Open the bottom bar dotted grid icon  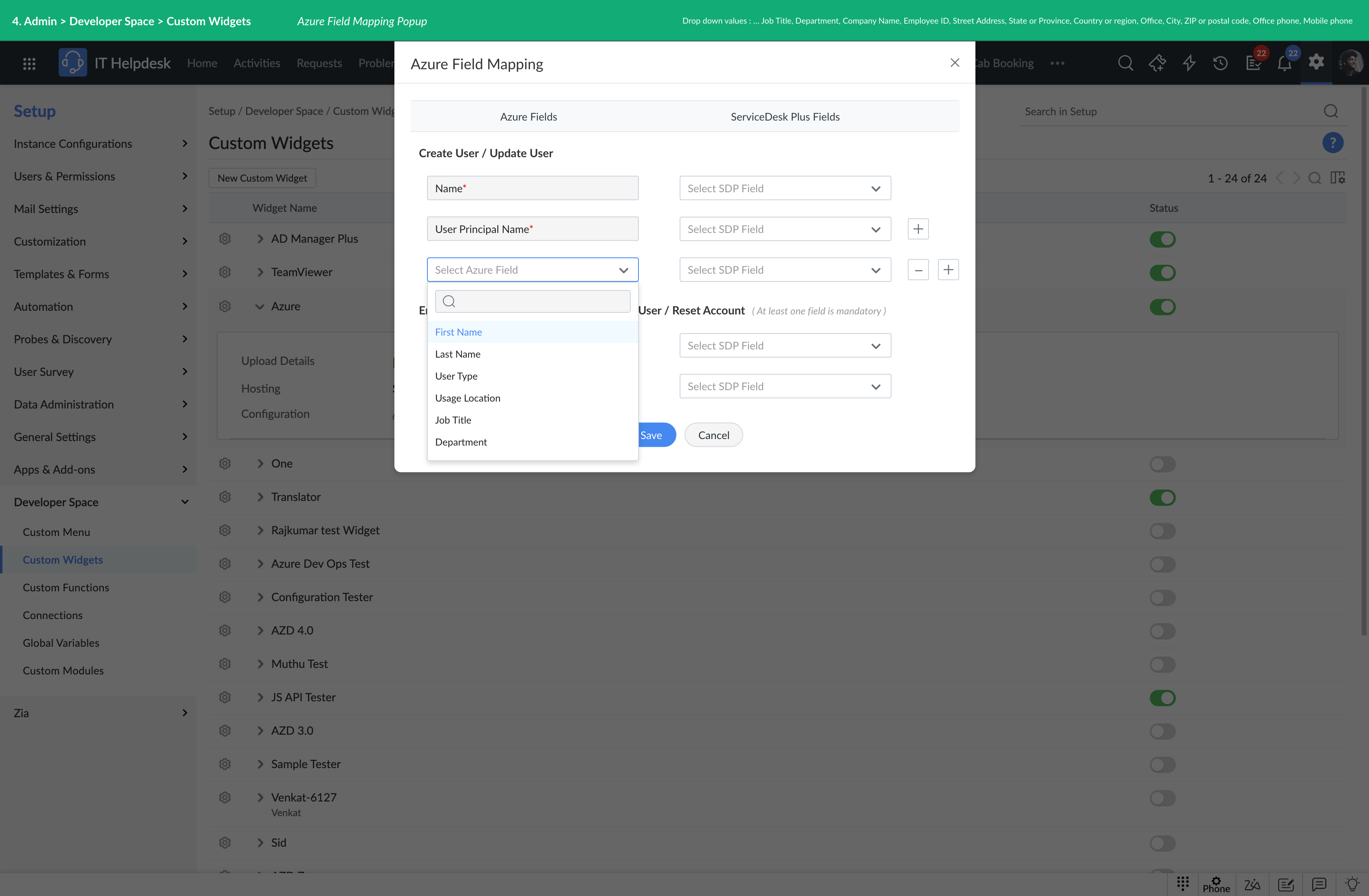tap(1183, 883)
